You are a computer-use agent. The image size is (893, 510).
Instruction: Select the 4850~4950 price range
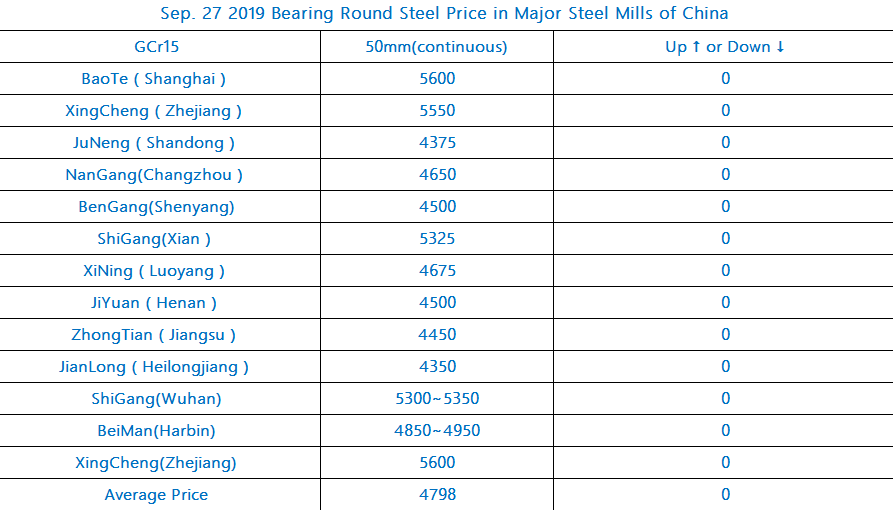coord(437,431)
